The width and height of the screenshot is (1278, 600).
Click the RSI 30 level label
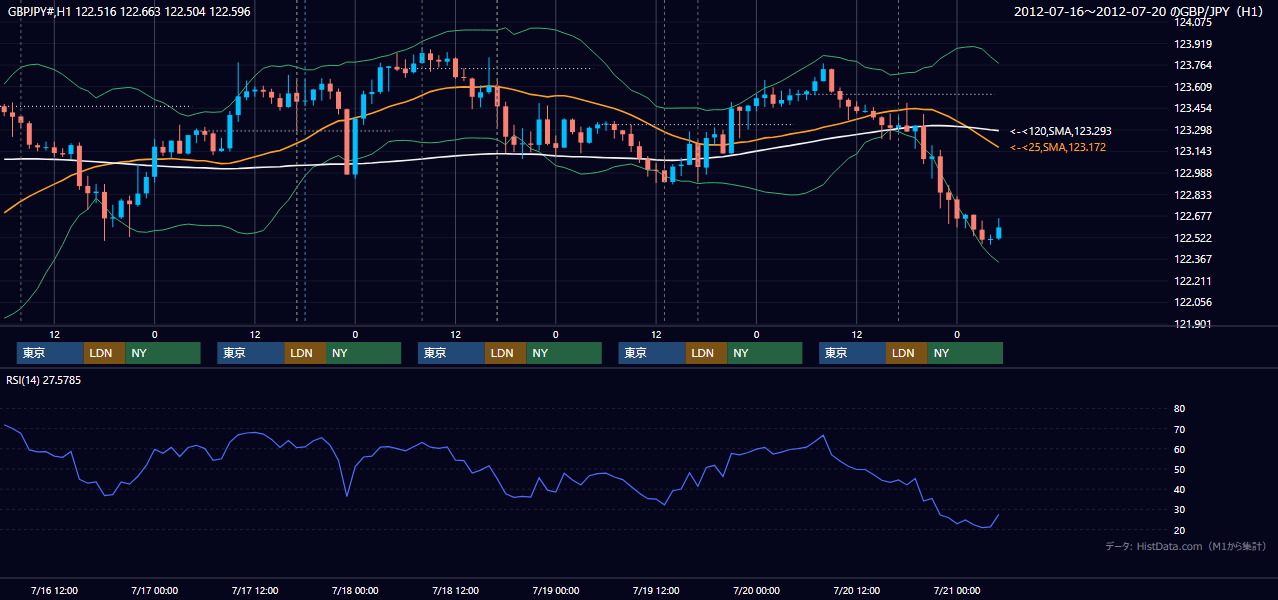(1179, 509)
